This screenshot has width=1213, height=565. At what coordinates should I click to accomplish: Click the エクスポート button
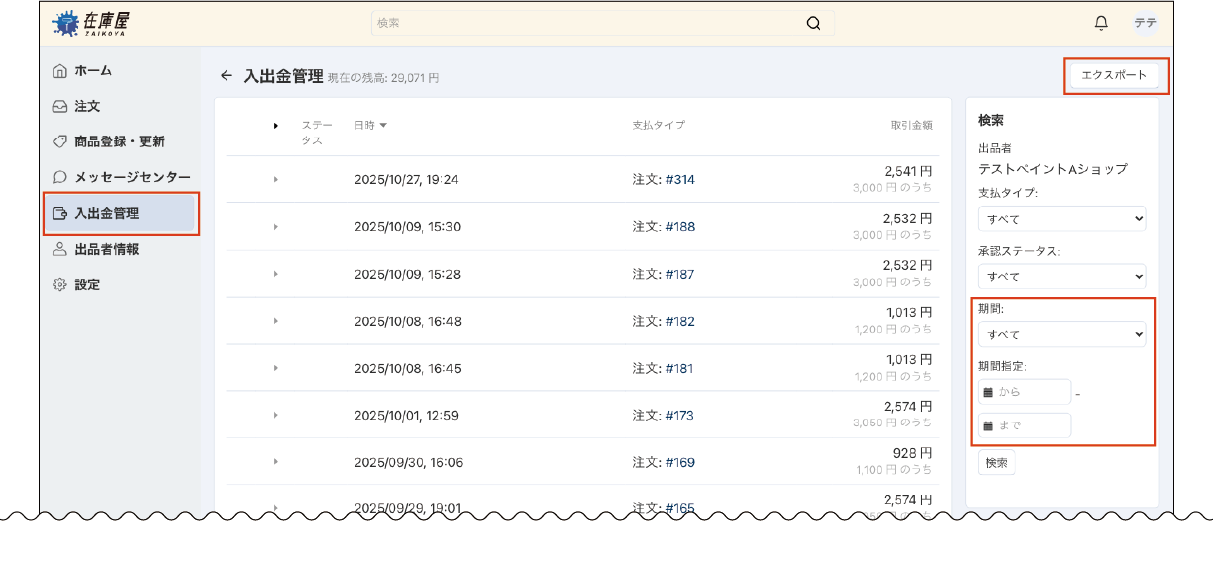(1114, 75)
